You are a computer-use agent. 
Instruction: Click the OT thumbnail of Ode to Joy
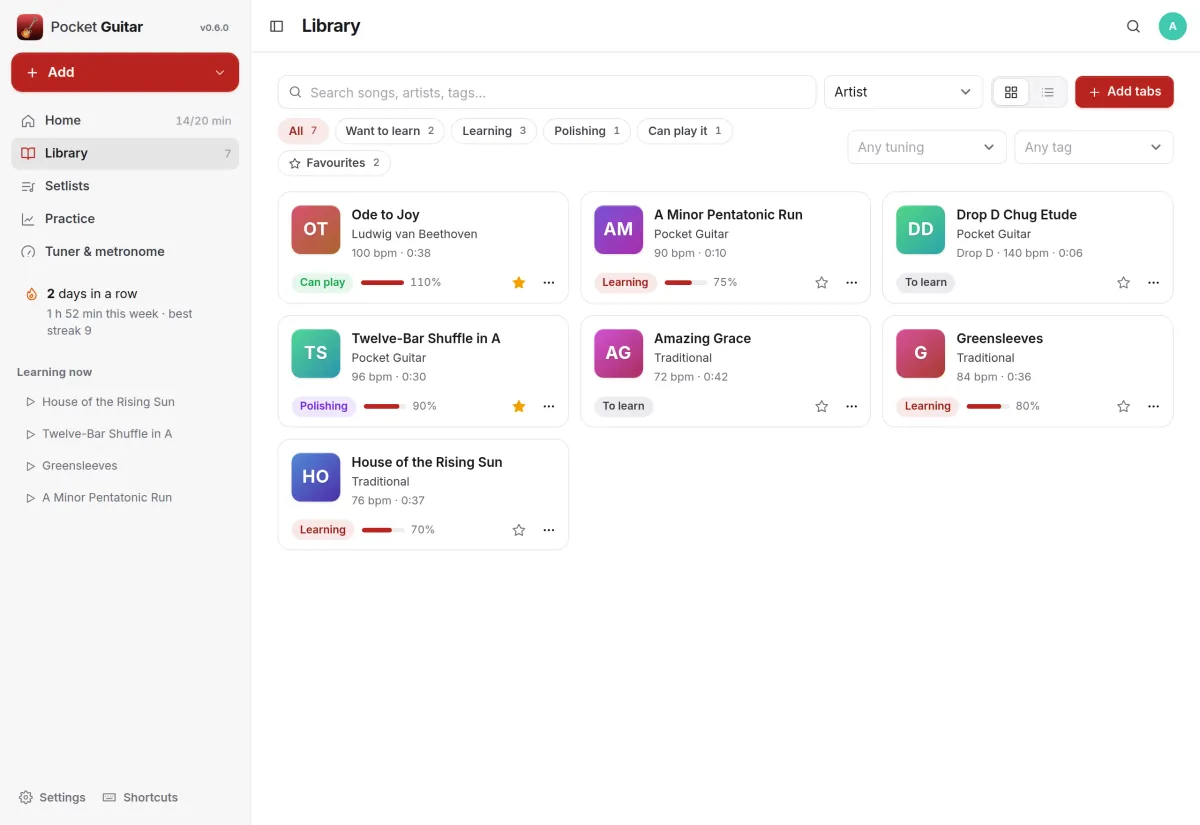[x=316, y=230]
